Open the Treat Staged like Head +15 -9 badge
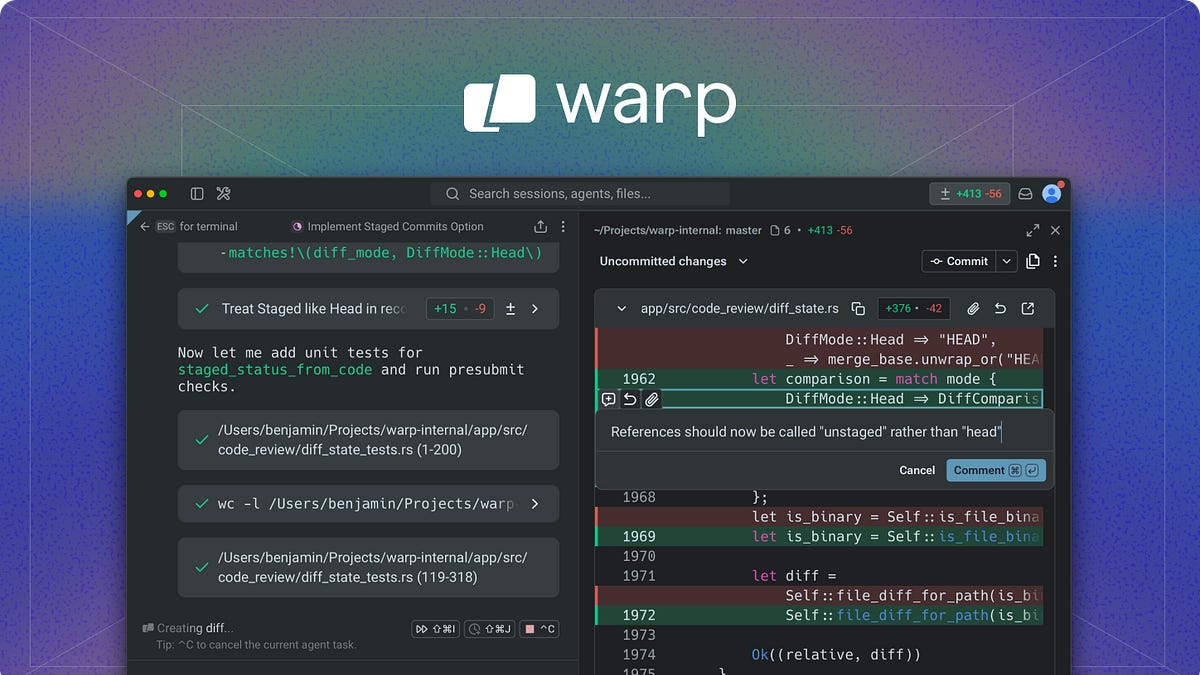1200x675 pixels. point(459,309)
